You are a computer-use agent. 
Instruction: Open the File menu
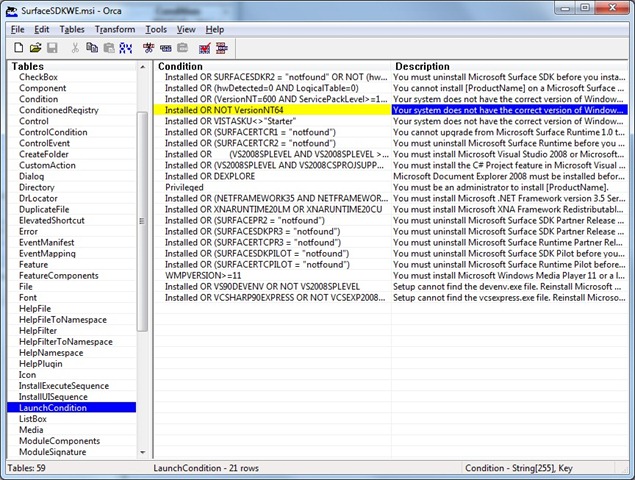pos(17,30)
